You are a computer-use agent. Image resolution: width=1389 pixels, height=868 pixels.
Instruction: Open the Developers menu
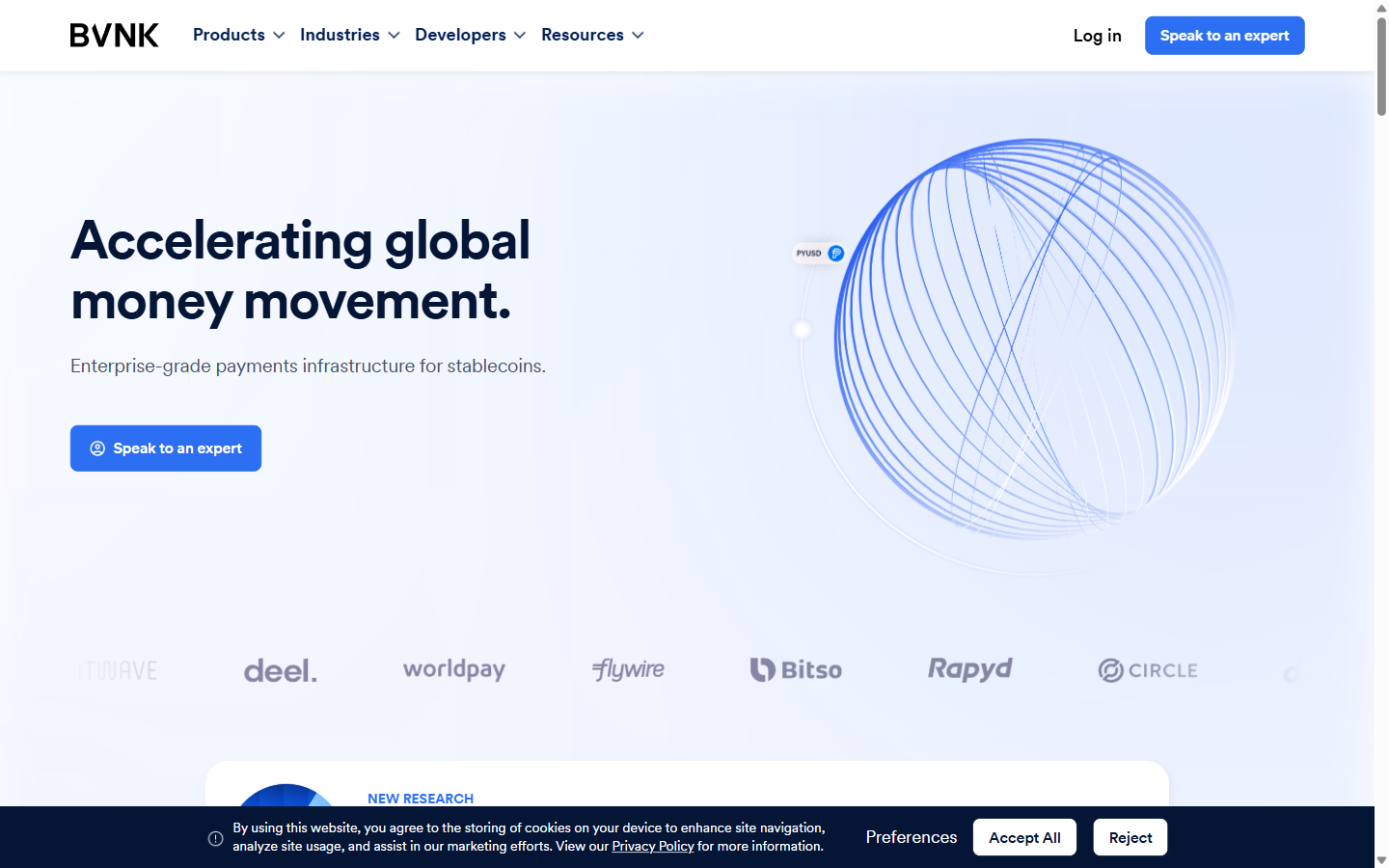(x=461, y=35)
